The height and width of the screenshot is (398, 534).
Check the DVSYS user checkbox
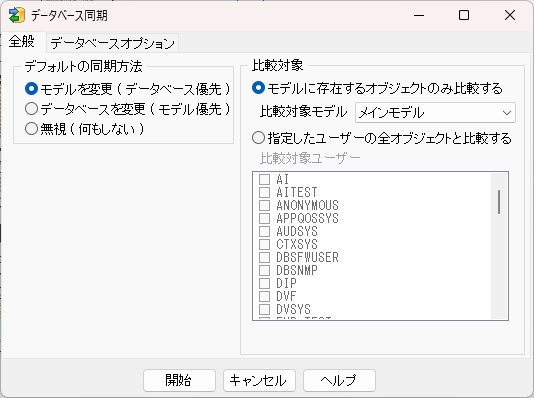[x=264, y=309]
